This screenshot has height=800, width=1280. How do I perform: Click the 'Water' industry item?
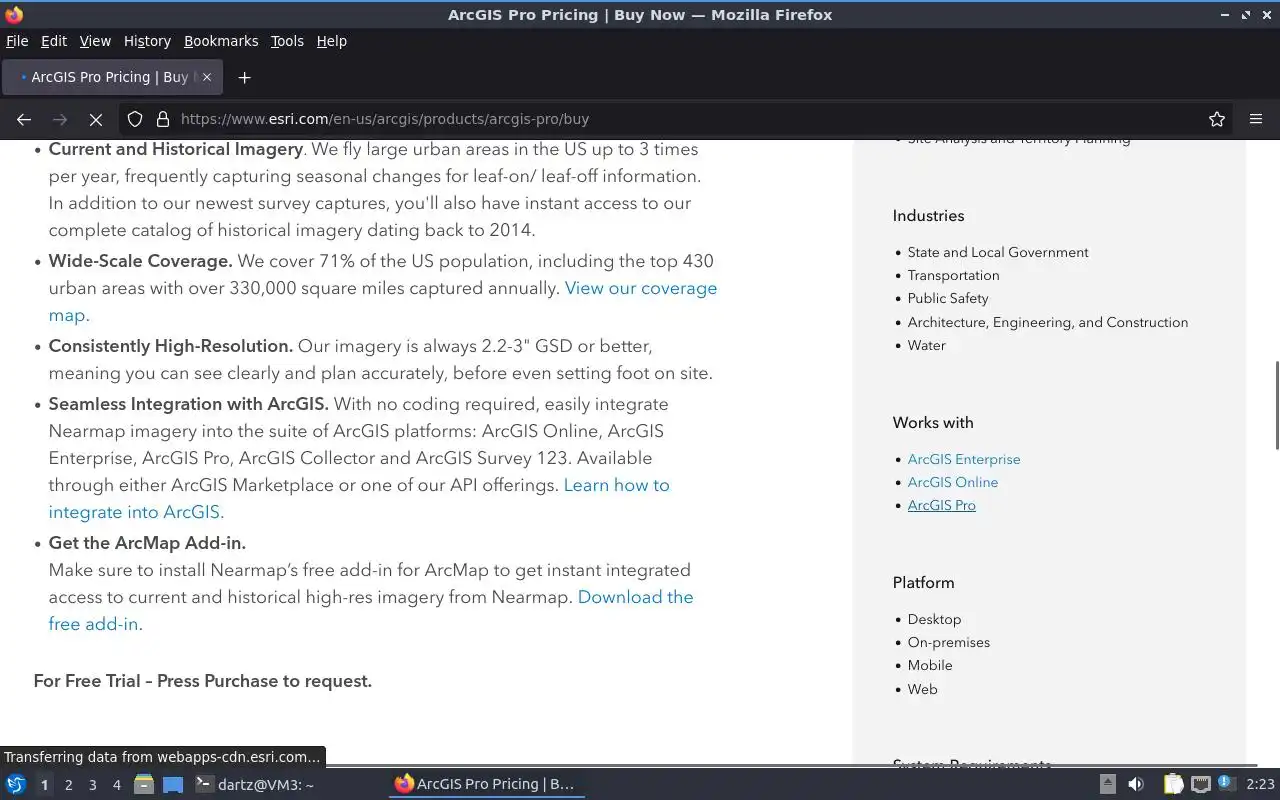click(x=927, y=345)
